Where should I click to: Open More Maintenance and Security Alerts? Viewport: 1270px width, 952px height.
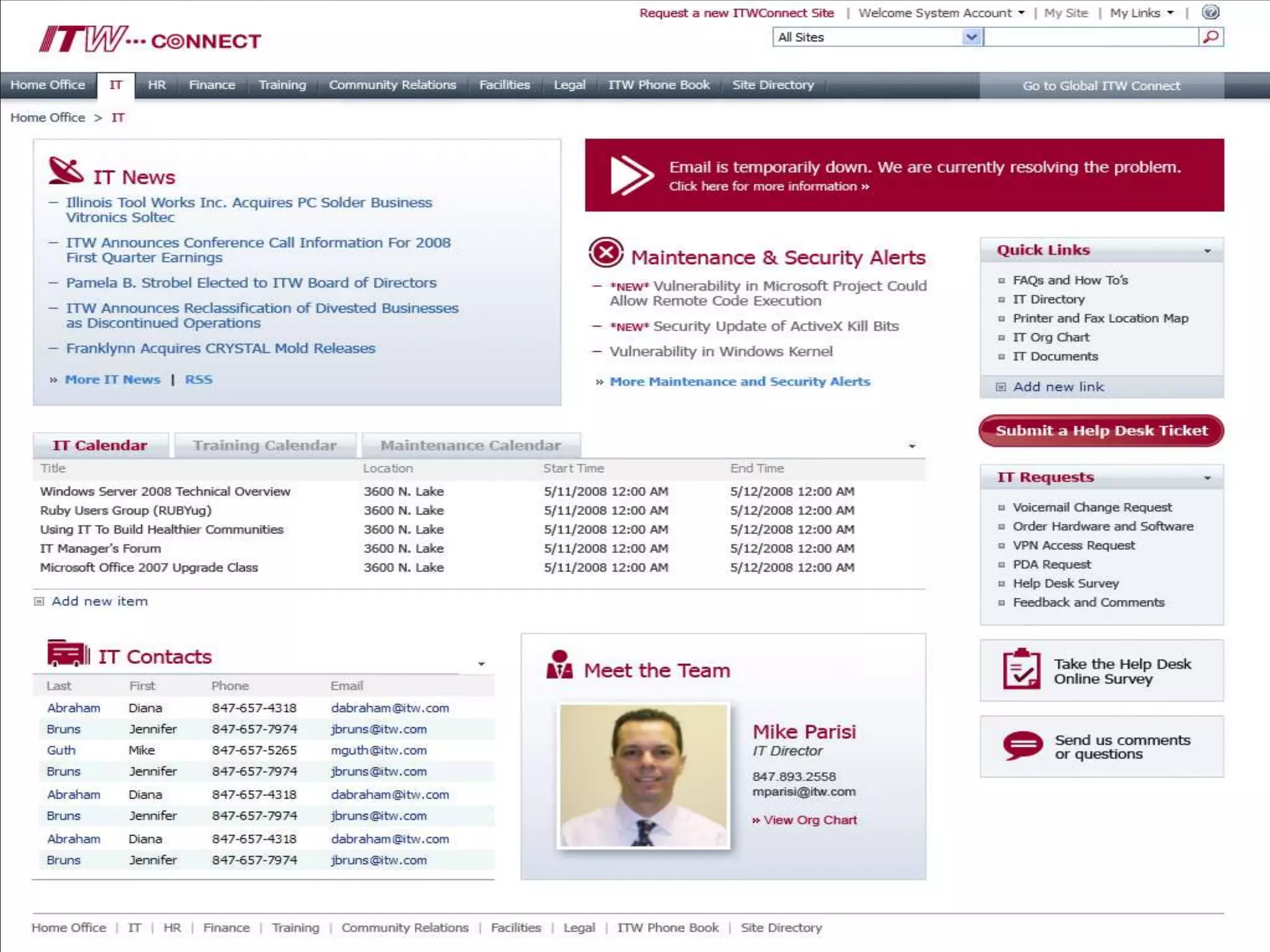tap(740, 382)
